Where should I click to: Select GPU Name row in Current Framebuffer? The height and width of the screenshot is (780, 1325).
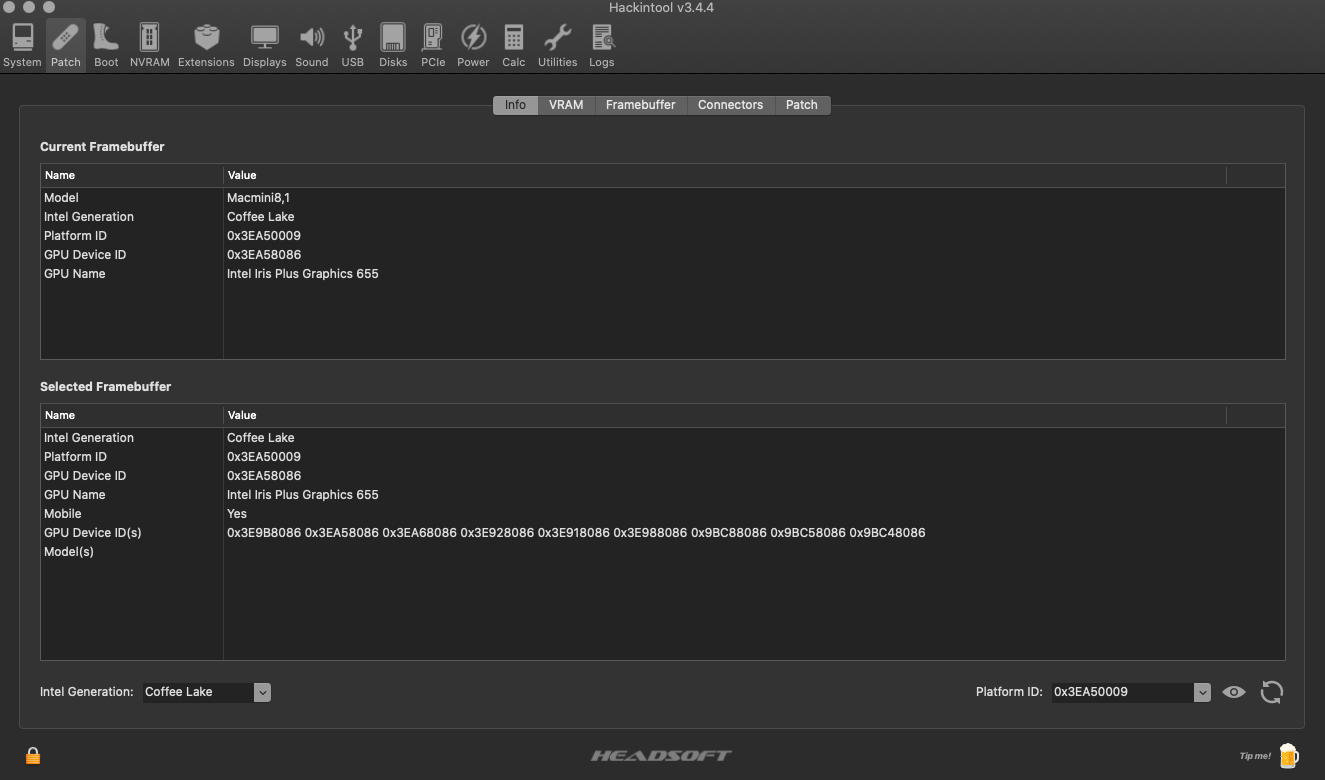point(662,274)
